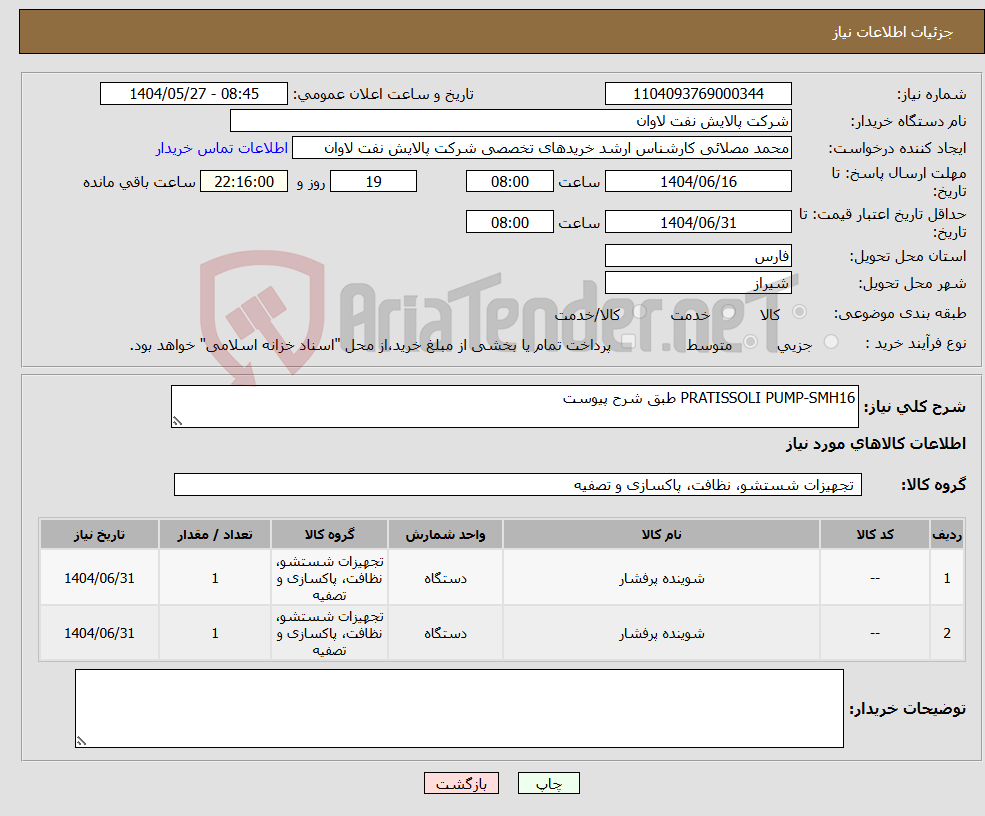Click the resize grip on the توضیحات خریدار textarea
This screenshot has height=816, width=985.
pyautogui.click(x=82, y=739)
